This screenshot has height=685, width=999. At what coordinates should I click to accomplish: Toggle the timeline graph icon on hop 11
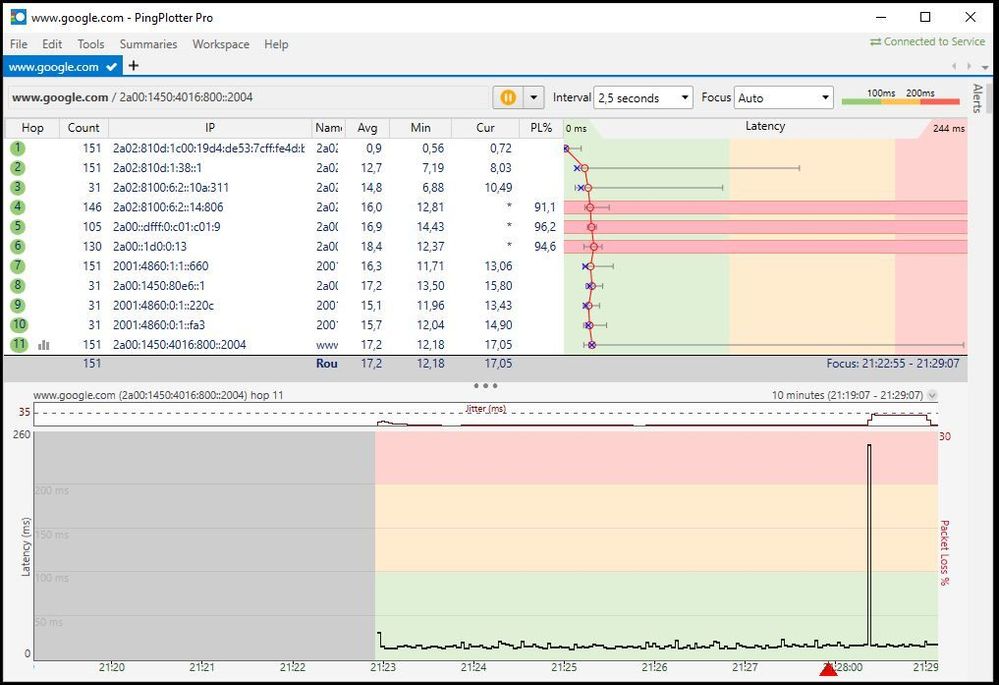43,345
